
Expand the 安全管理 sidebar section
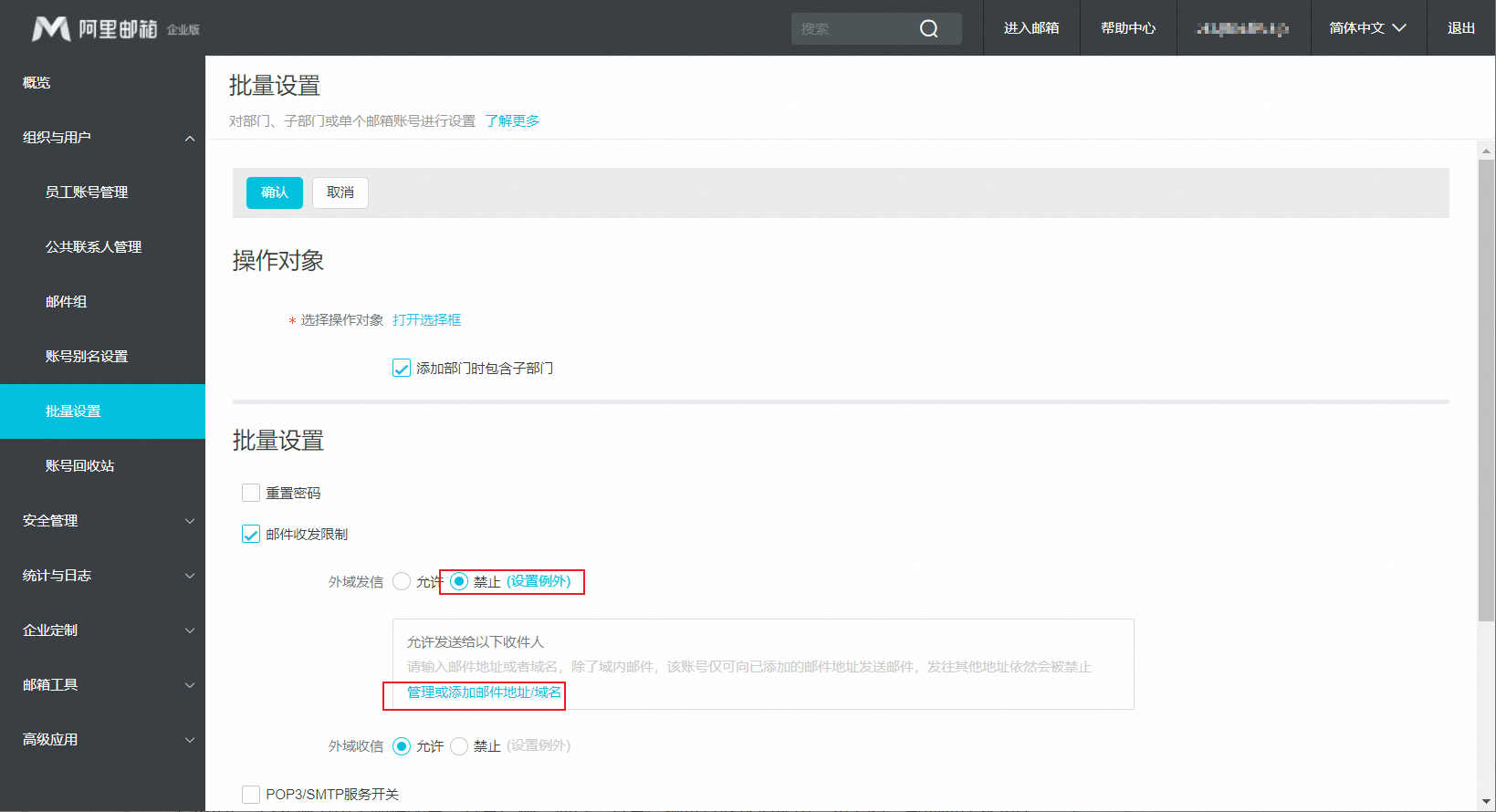click(102, 521)
